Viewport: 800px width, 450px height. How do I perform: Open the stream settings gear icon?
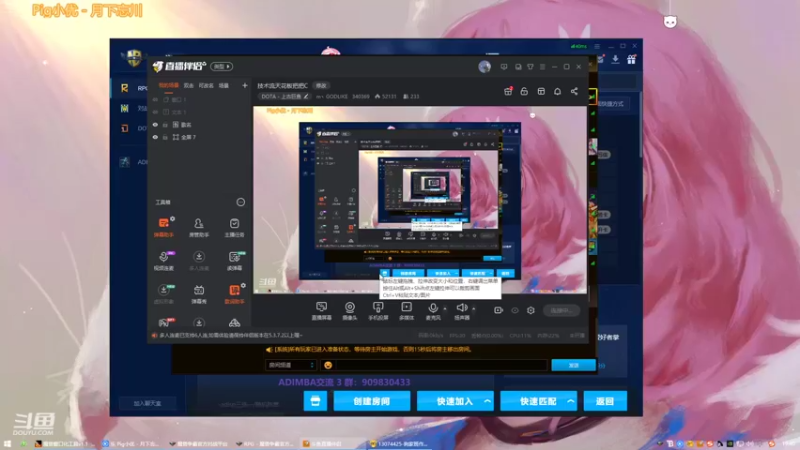click(531, 310)
